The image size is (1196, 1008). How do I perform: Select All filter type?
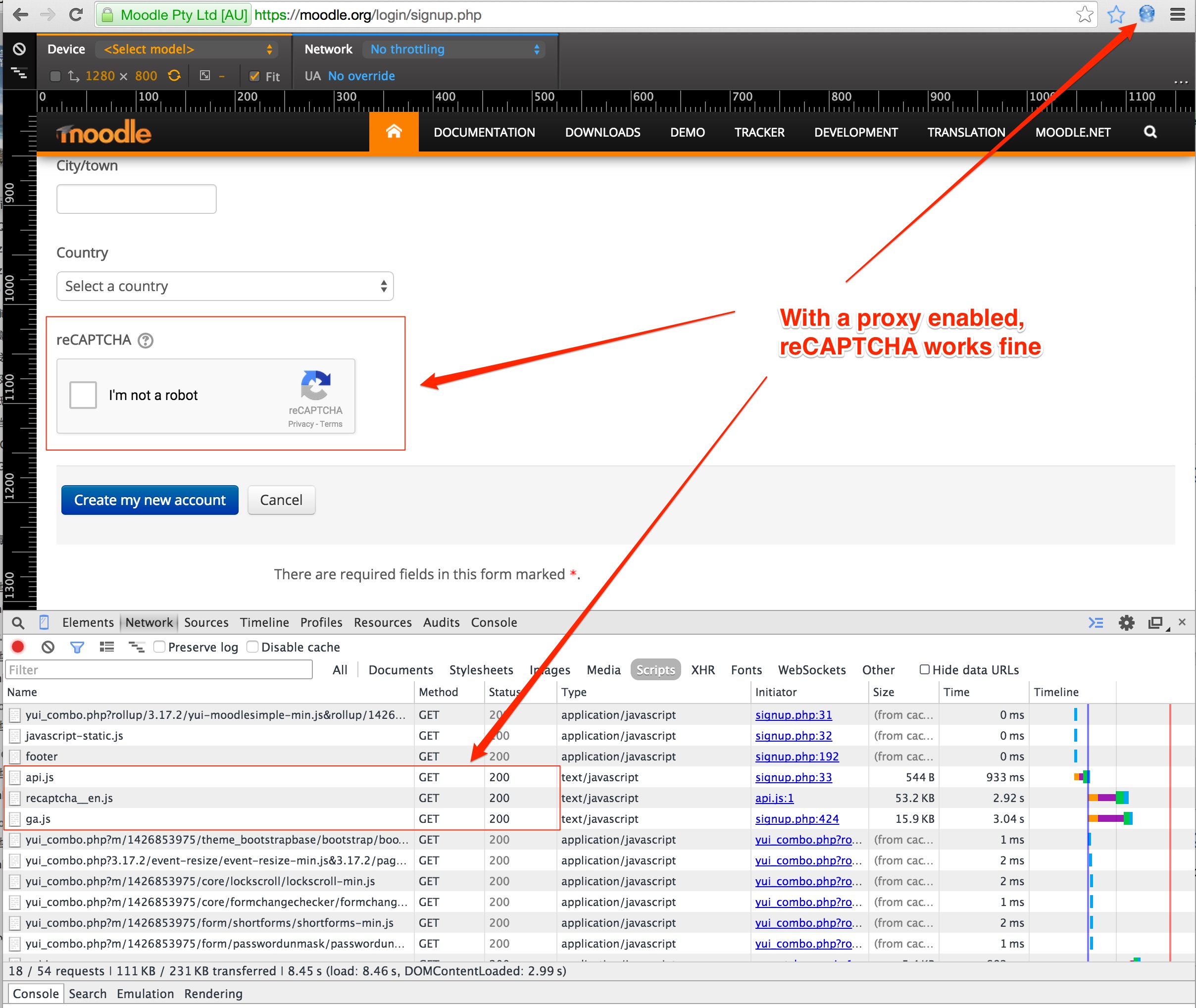coord(340,670)
